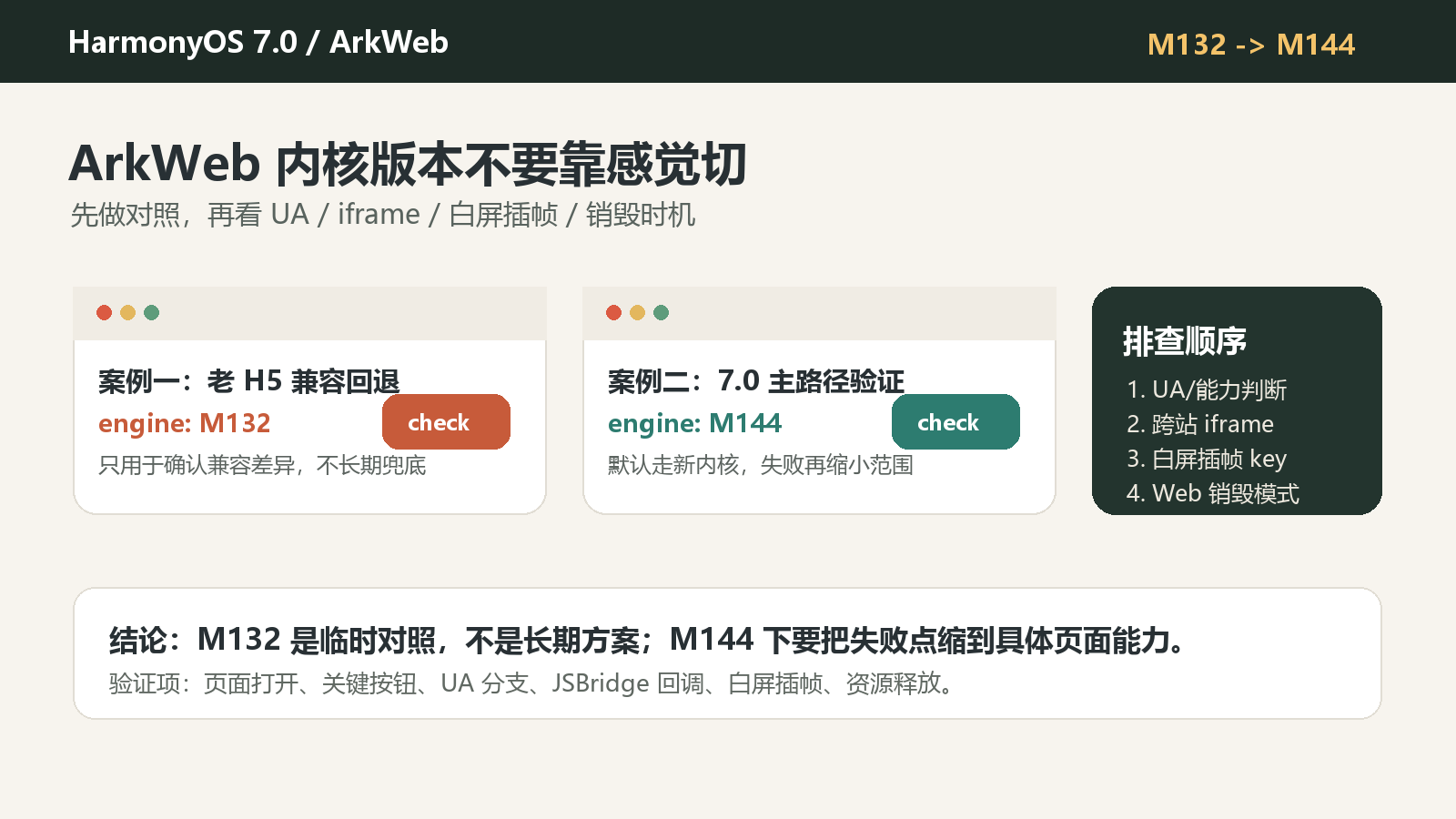The width and height of the screenshot is (1456, 819).
Task: Click the subtitle starting with 先做对照
Action: (383, 215)
